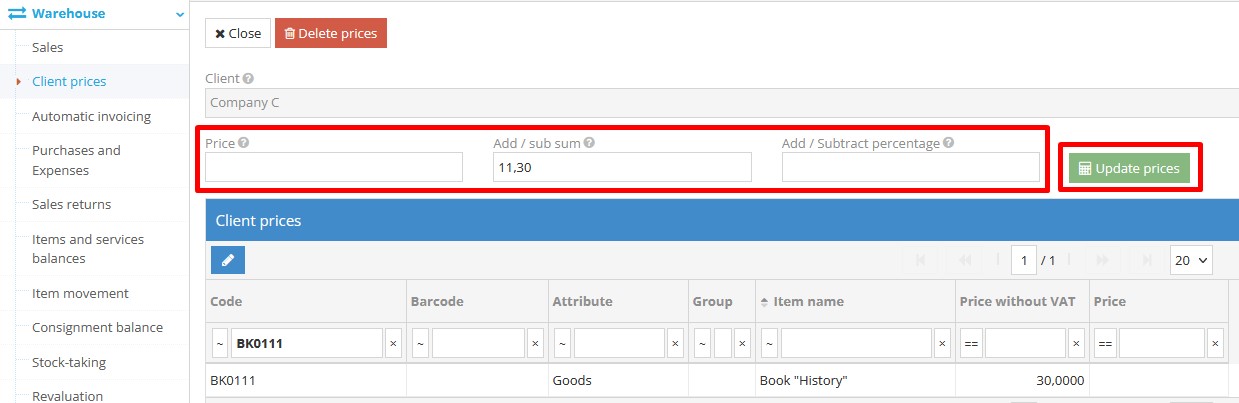Image resolution: width=1239 pixels, height=403 pixels.
Task: Go to Automatic invoicing in sidebar
Action: [91, 116]
